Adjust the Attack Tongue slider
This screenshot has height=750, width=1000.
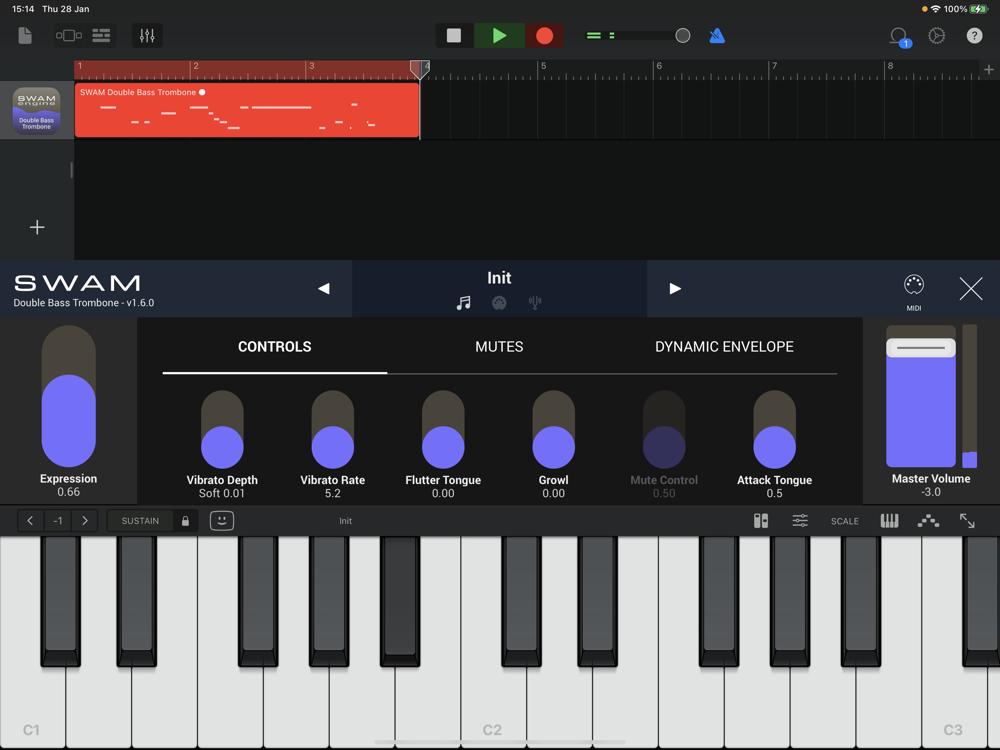(x=774, y=430)
